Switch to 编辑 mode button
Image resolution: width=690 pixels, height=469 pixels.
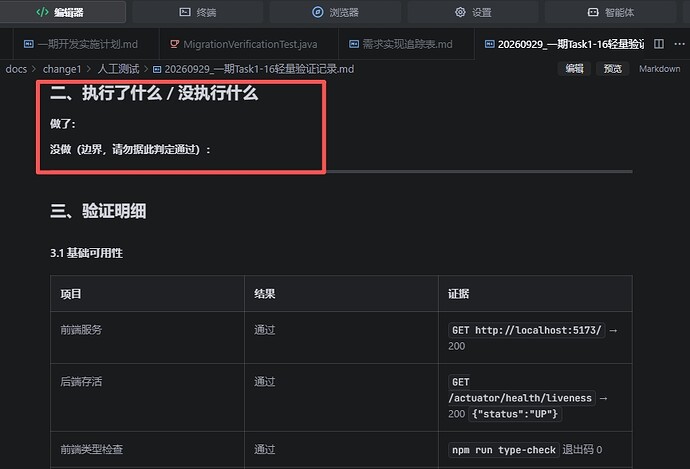574,69
